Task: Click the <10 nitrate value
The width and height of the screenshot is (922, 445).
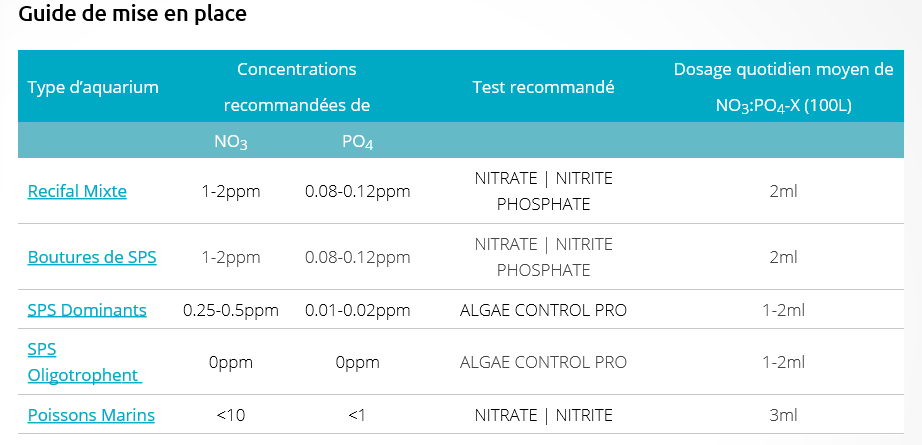Action: pyautogui.click(x=230, y=415)
